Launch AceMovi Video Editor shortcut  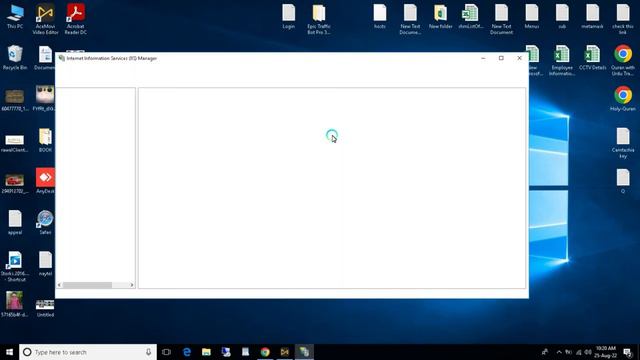click(45, 19)
